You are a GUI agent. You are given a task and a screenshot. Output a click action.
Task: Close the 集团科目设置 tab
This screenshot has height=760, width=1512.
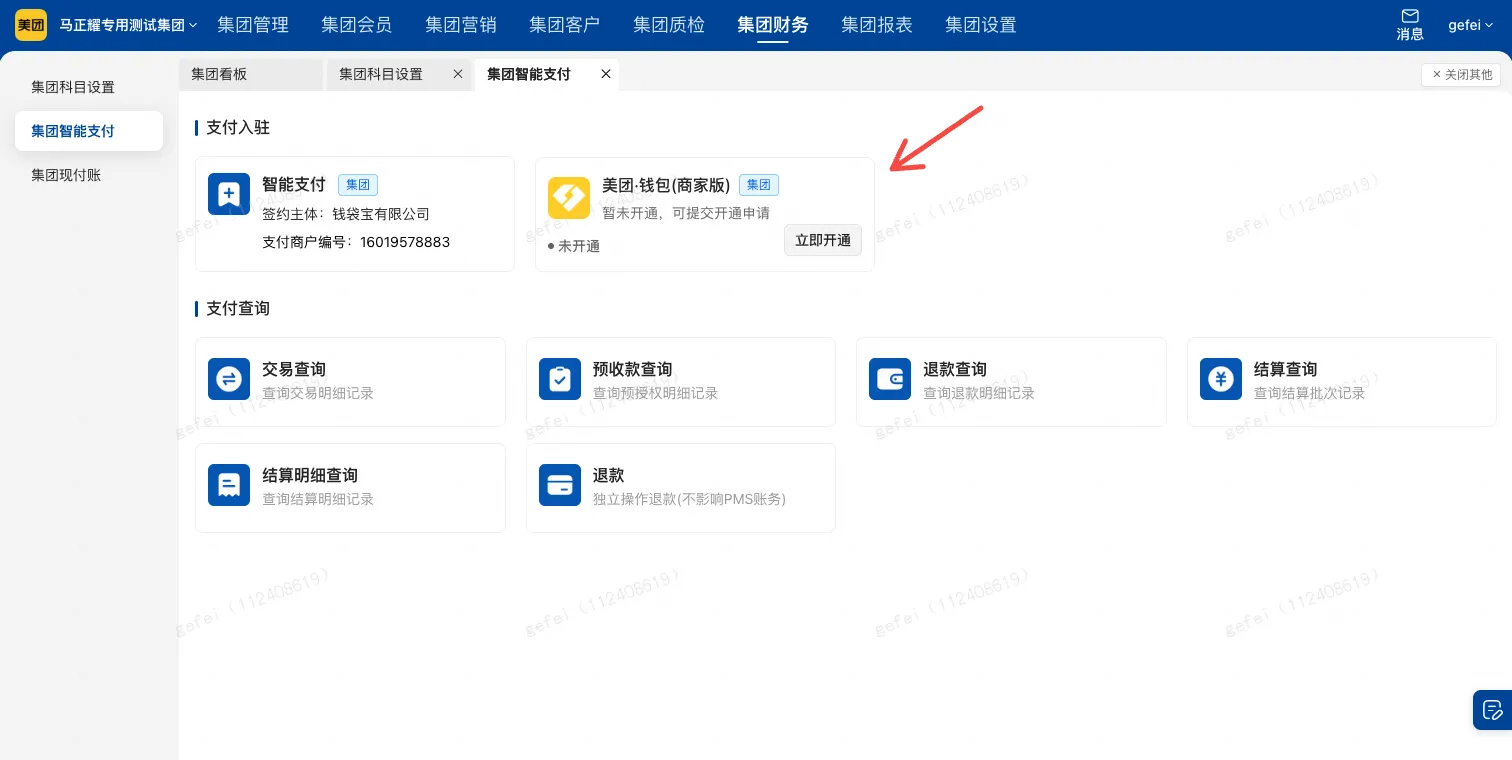coord(458,74)
